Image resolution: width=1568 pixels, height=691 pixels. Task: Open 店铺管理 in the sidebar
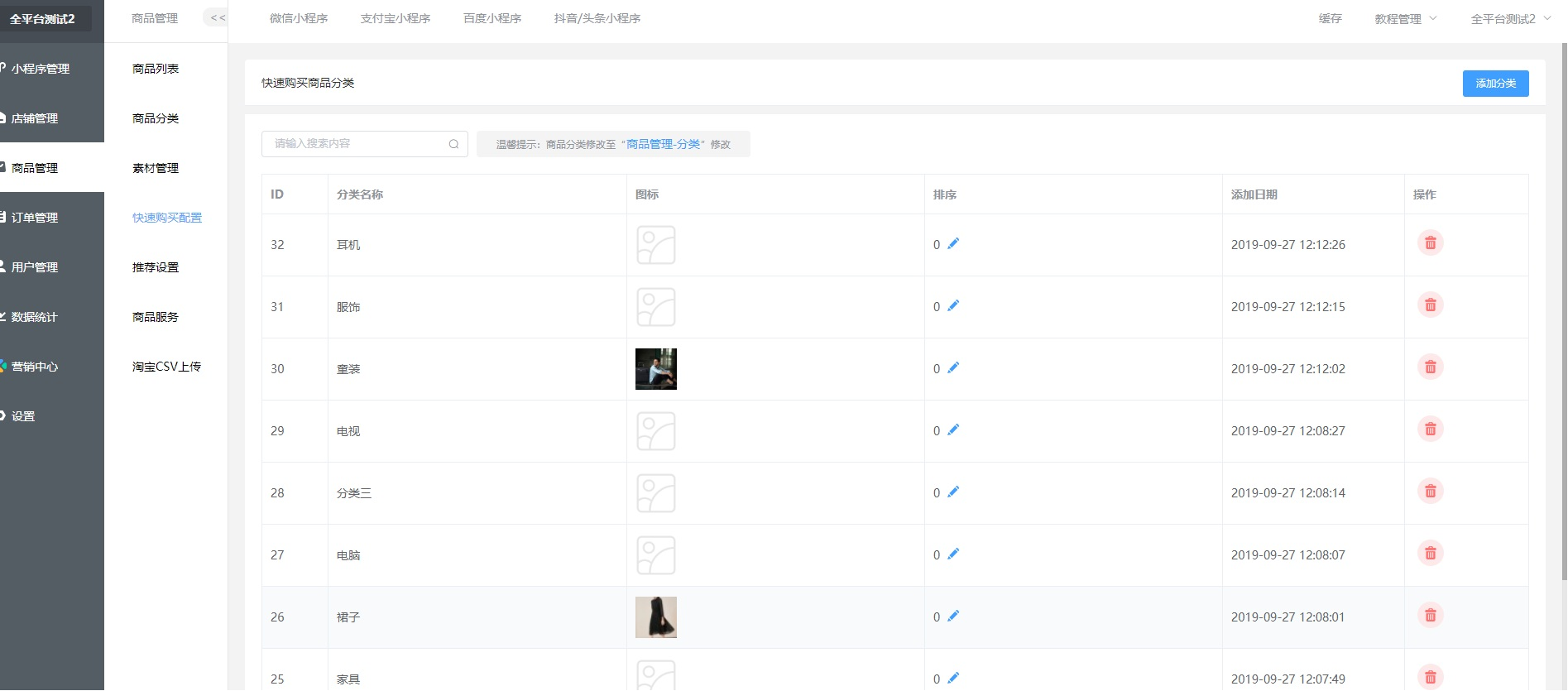(52, 118)
